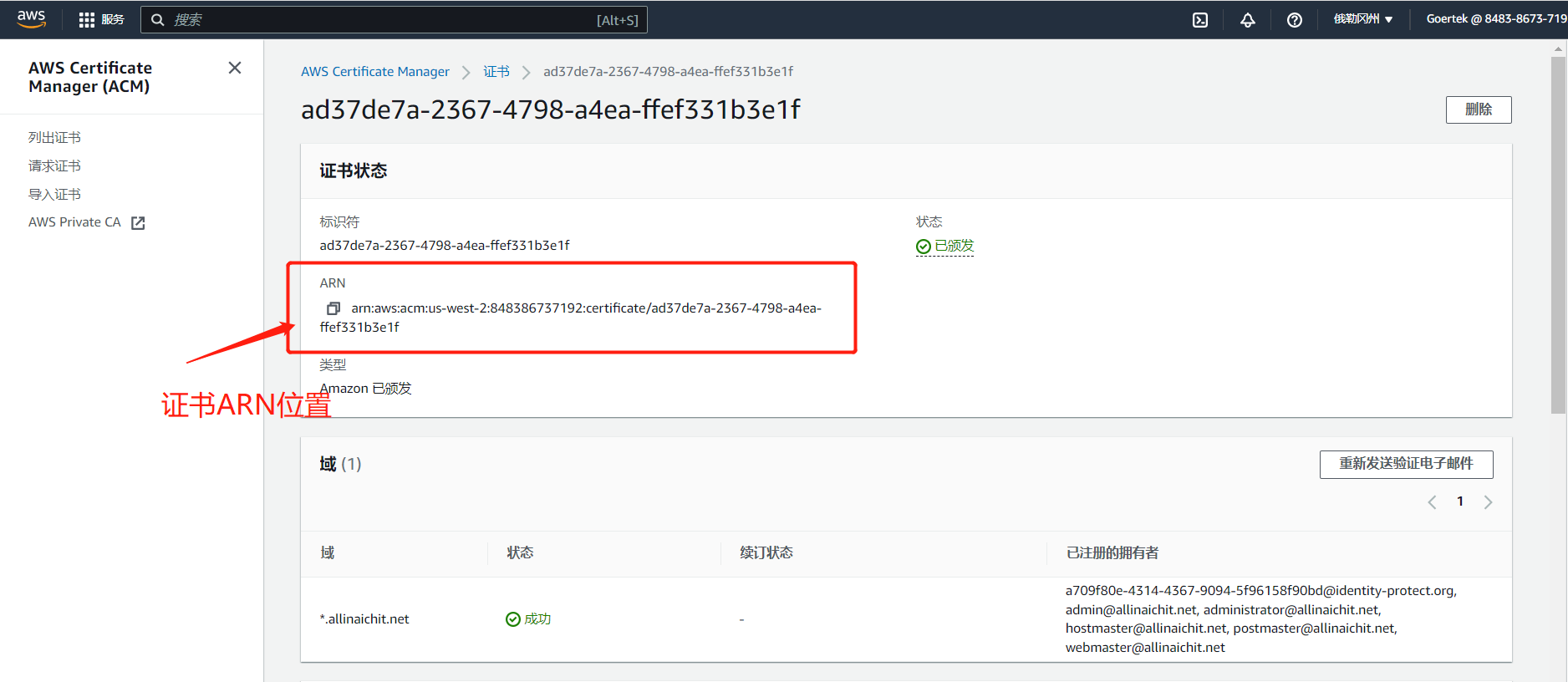
Task: Select 请求证书 in the sidebar
Action: 54,165
